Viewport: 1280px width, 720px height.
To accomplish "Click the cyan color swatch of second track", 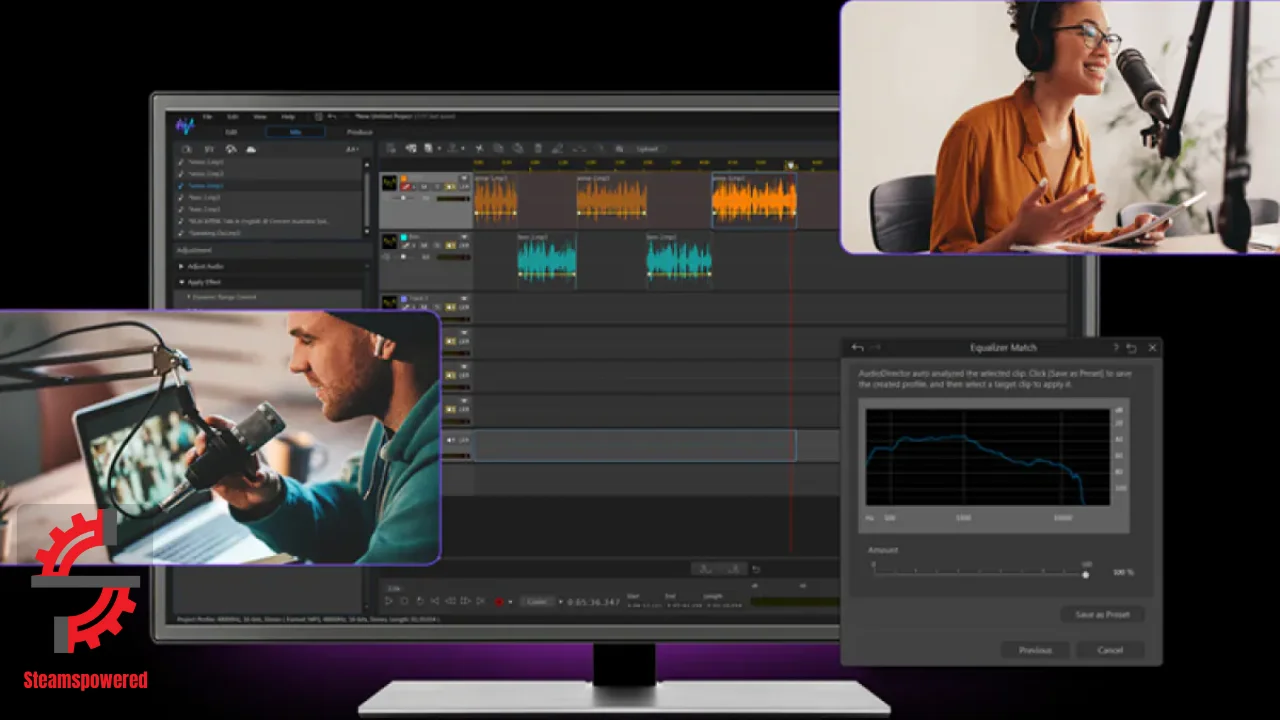I will [403, 237].
